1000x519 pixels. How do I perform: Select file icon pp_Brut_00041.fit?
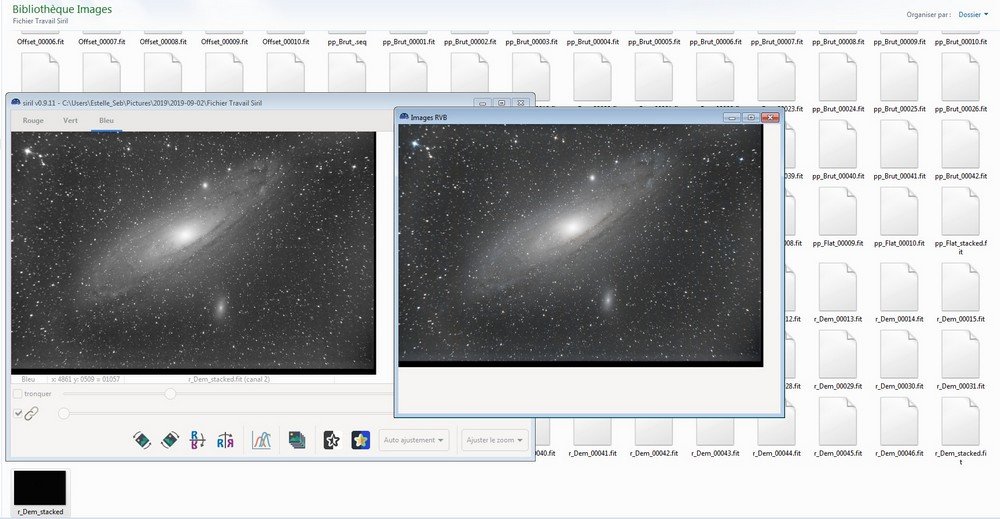click(x=899, y=144)
